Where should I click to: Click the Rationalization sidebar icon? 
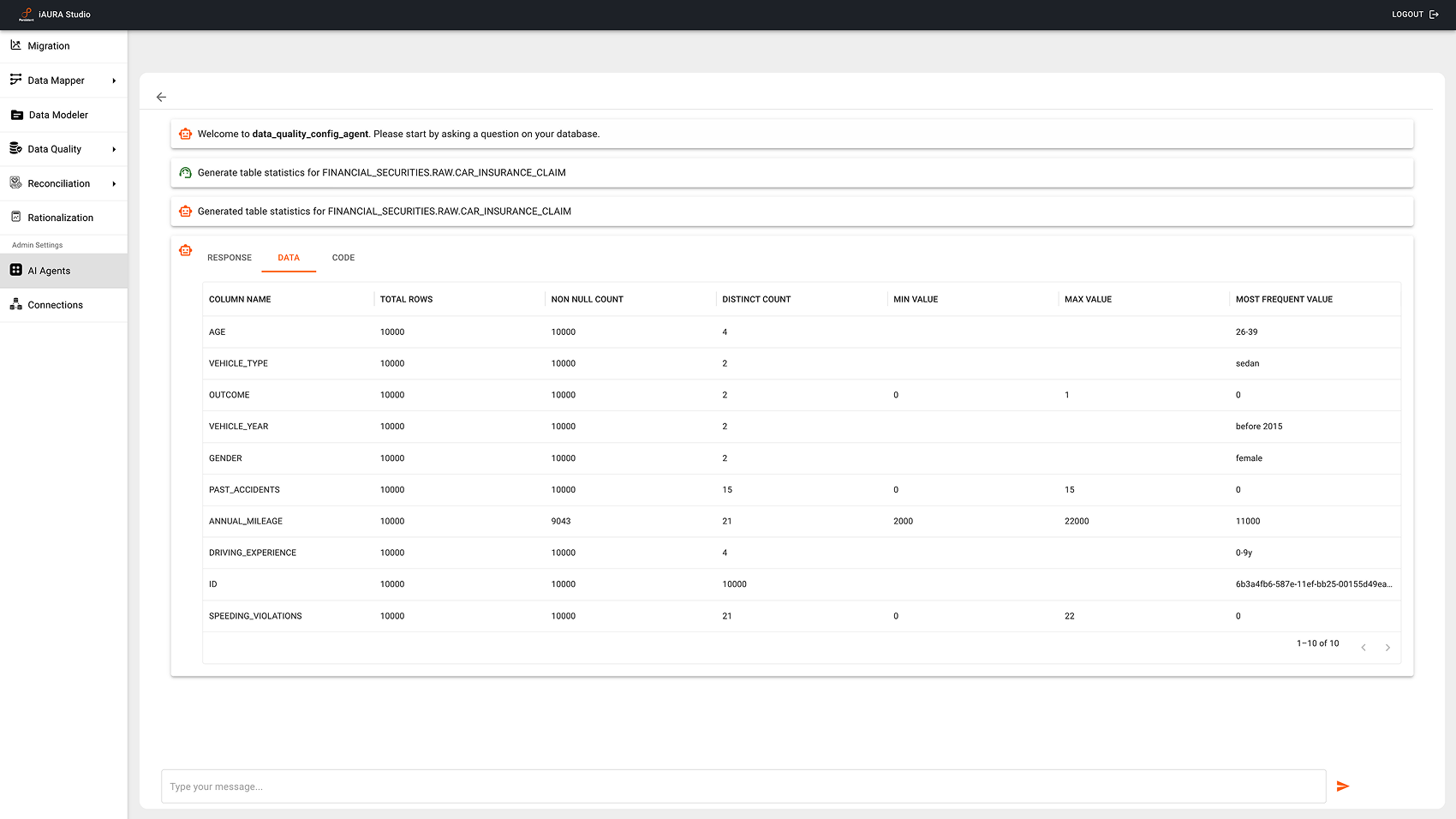[x=15, y=218]
